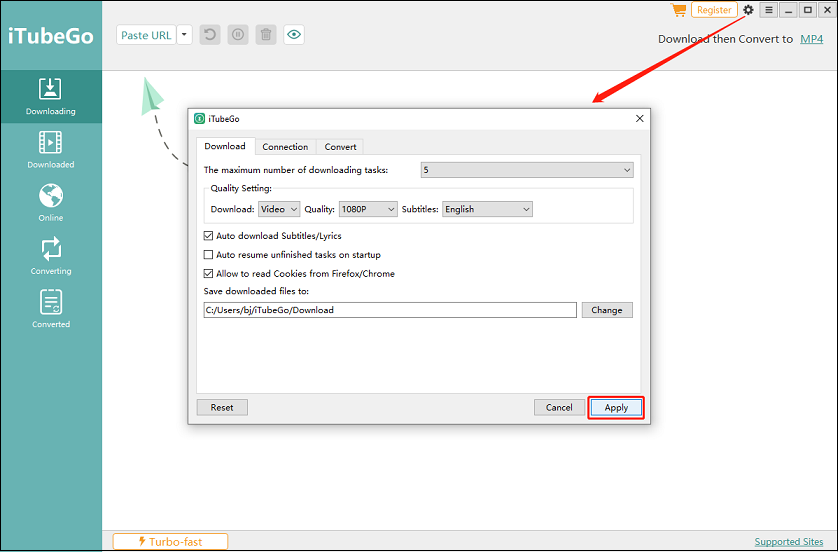Open the hamburger menu icon
838x552 pixels.
(x=769, y=10)
